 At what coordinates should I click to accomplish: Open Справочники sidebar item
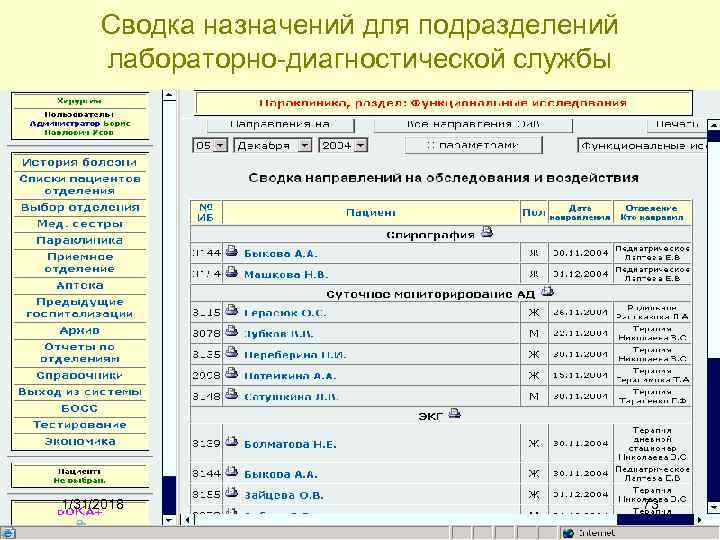click(x=79, y=376)
